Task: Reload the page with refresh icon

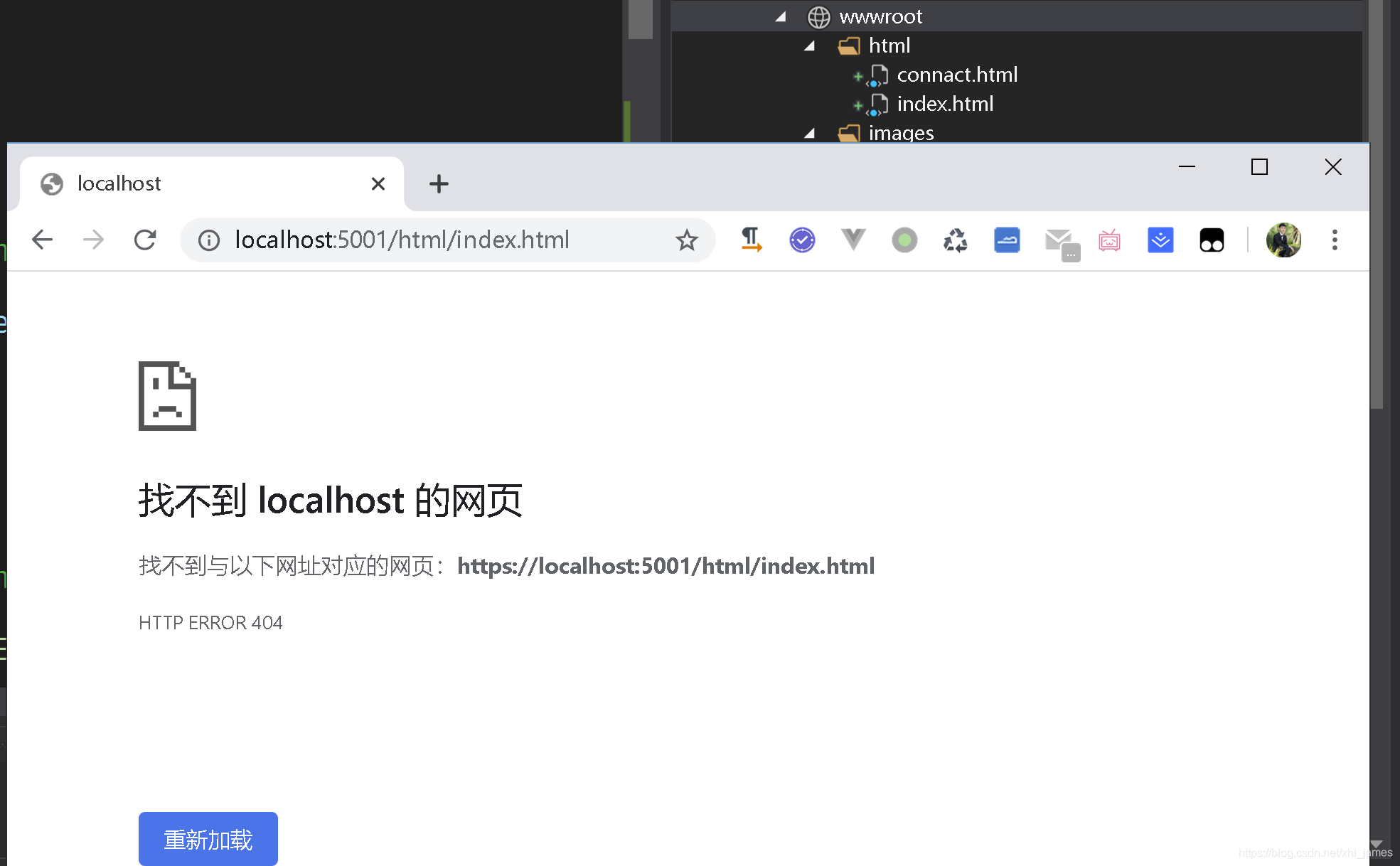Action: pos(145,240)
